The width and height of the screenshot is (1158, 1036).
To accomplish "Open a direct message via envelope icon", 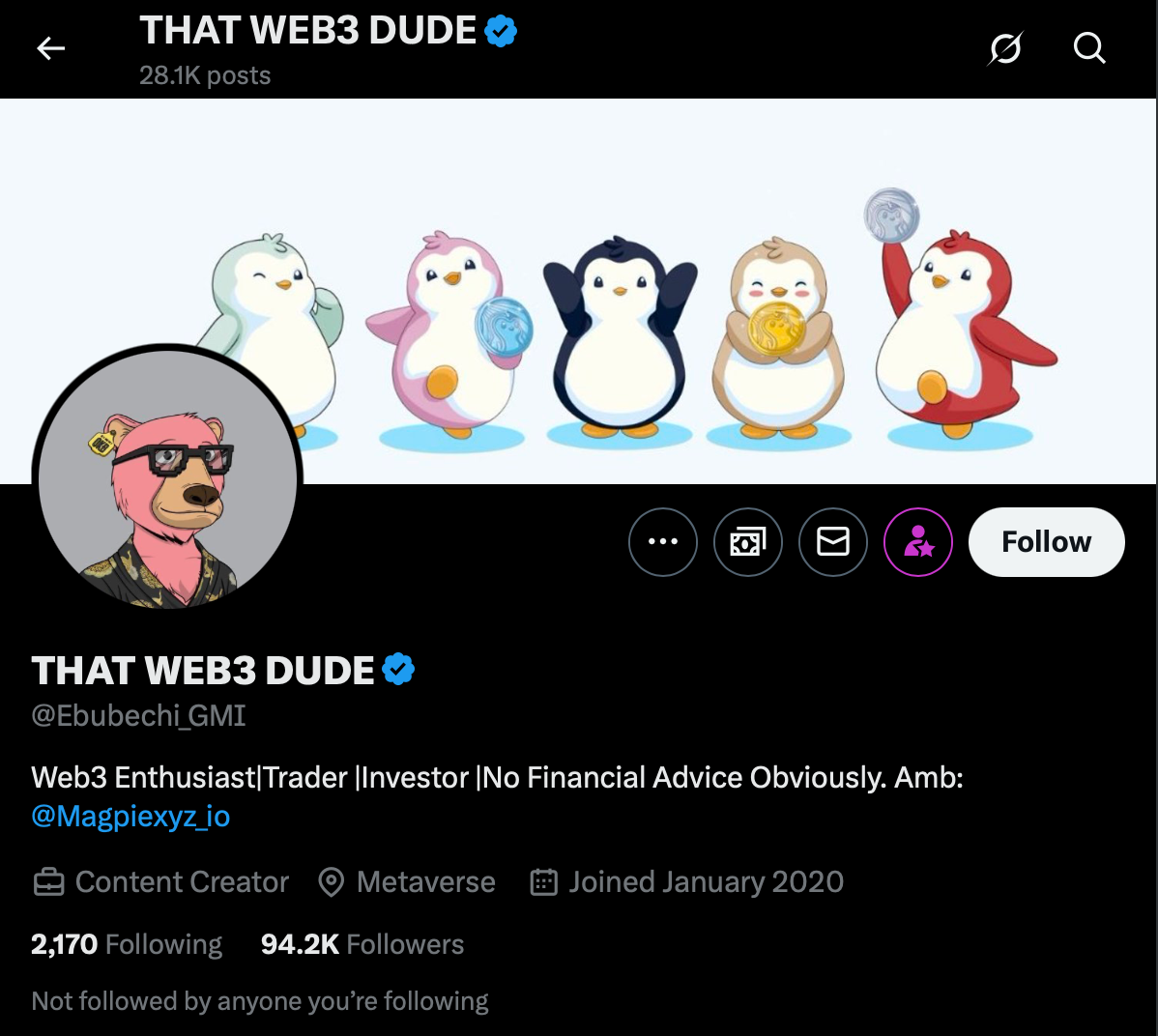I will (832, 542).
